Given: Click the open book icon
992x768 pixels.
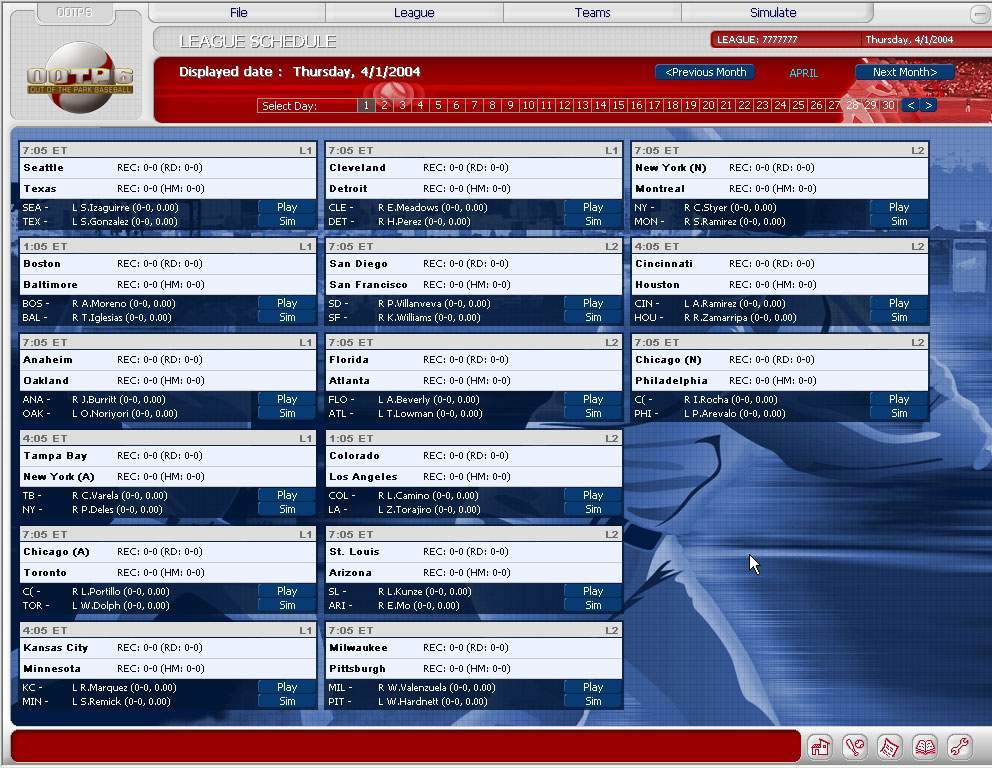Looking at the screenshot, I should coord(925,747).
